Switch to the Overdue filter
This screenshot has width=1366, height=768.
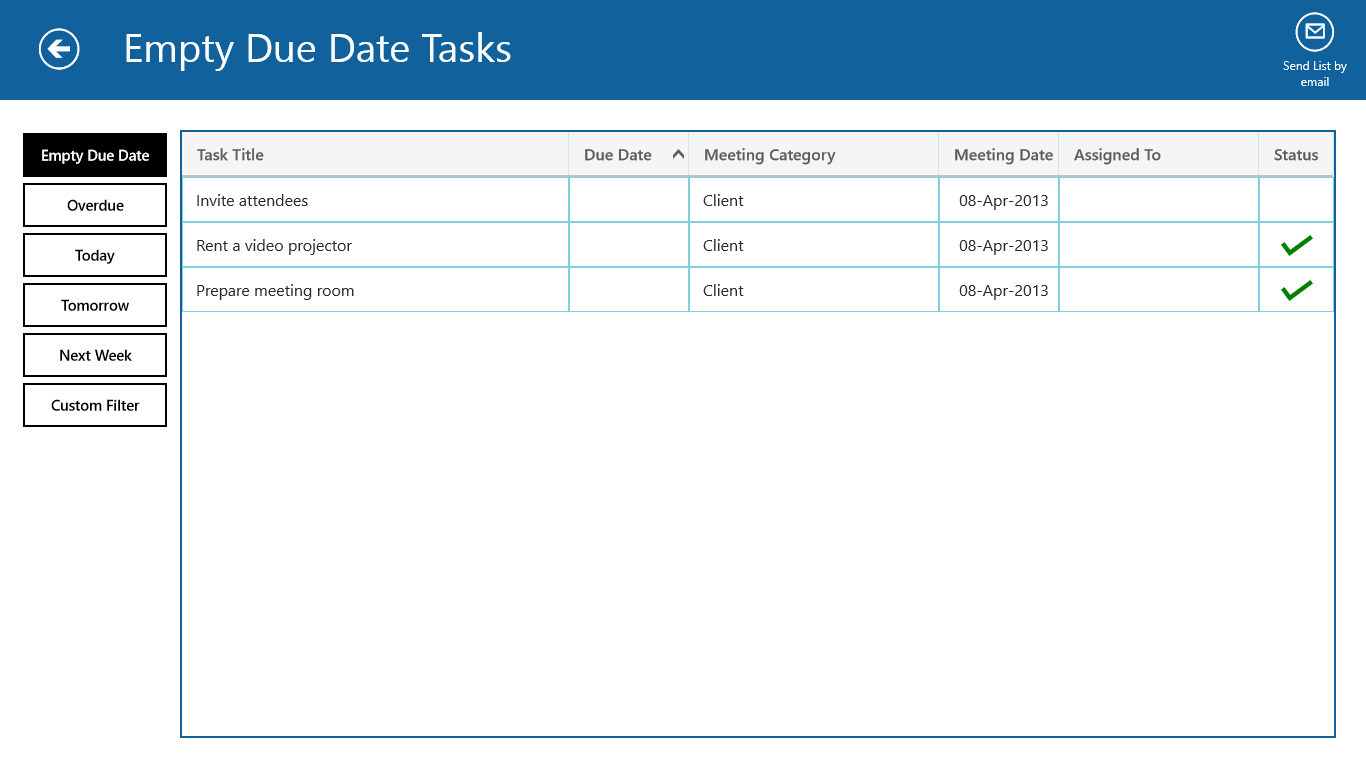point(94,205)
